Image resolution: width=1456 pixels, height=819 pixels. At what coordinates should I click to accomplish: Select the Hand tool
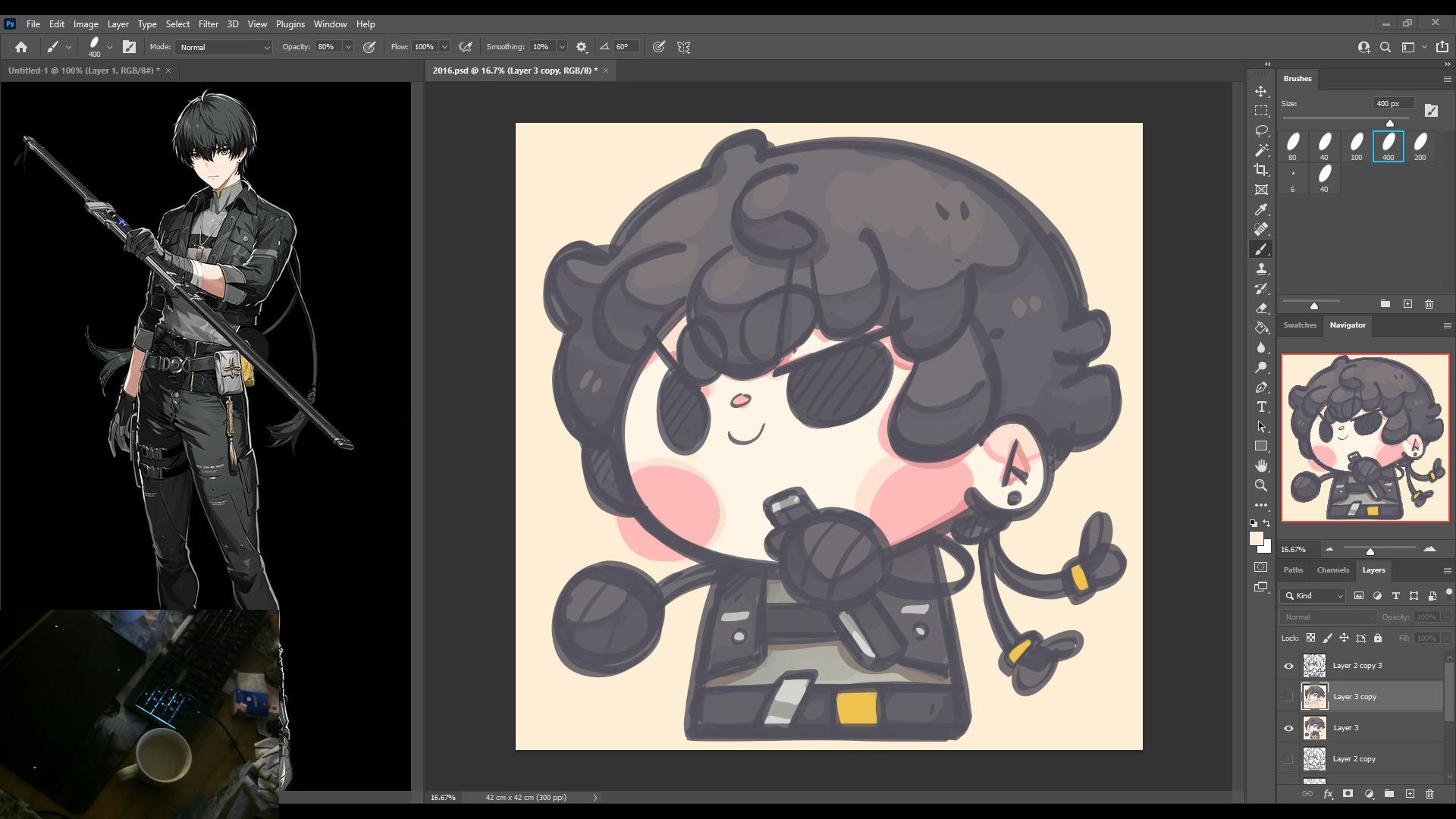pos(1261,466)
